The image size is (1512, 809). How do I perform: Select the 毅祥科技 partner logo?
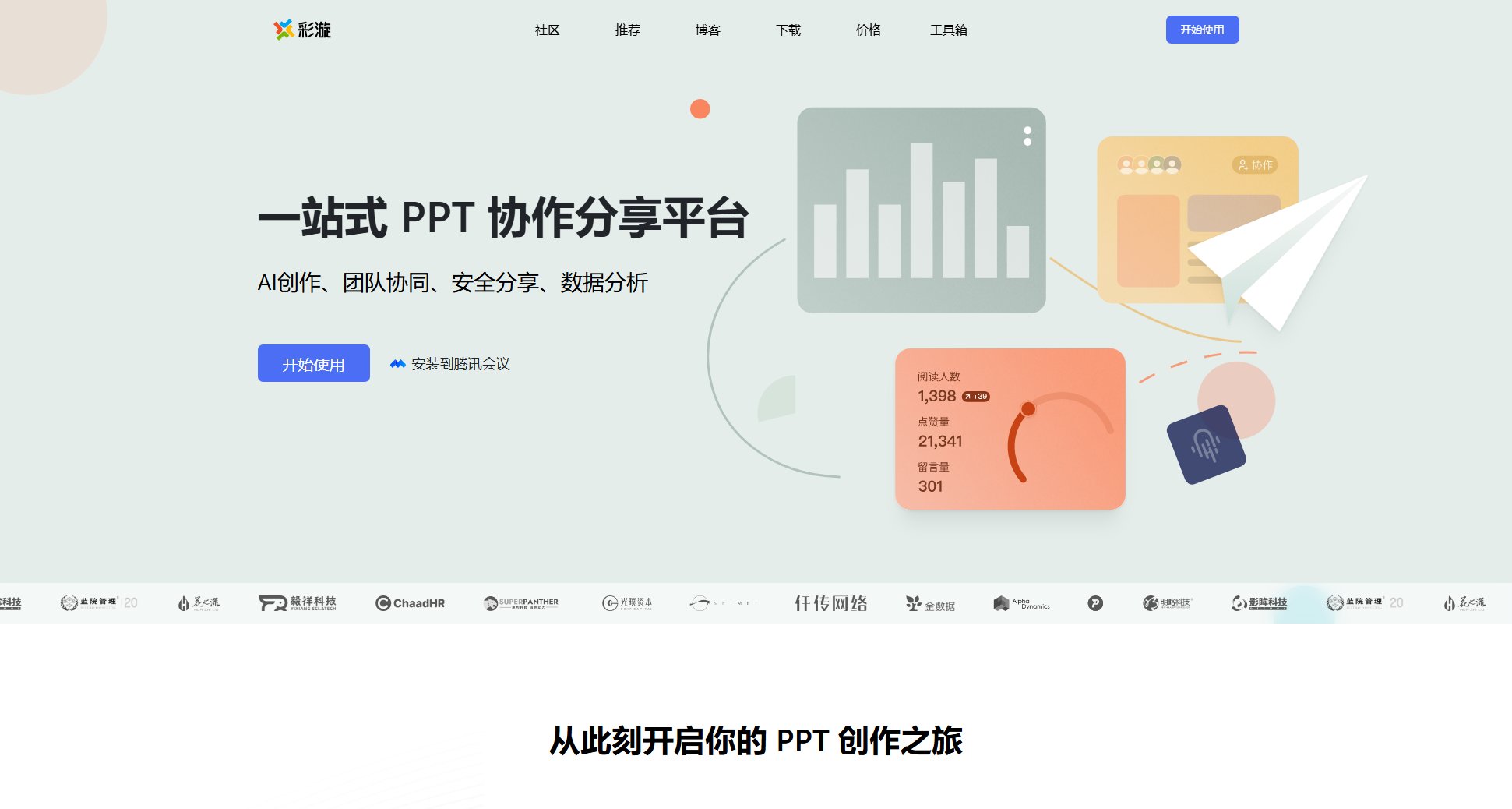coord(296,603)
